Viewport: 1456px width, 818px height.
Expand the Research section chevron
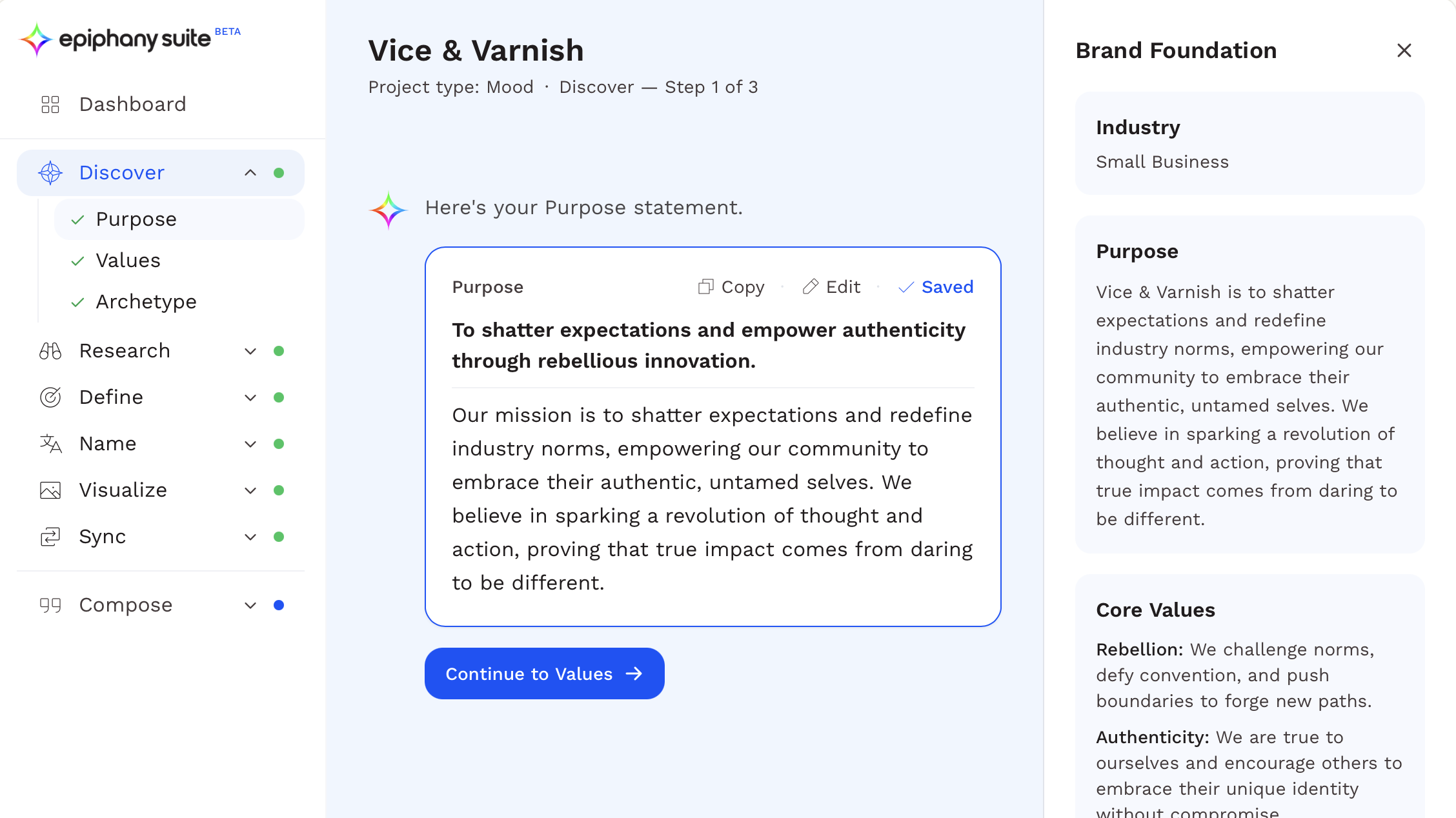(250, 351)
